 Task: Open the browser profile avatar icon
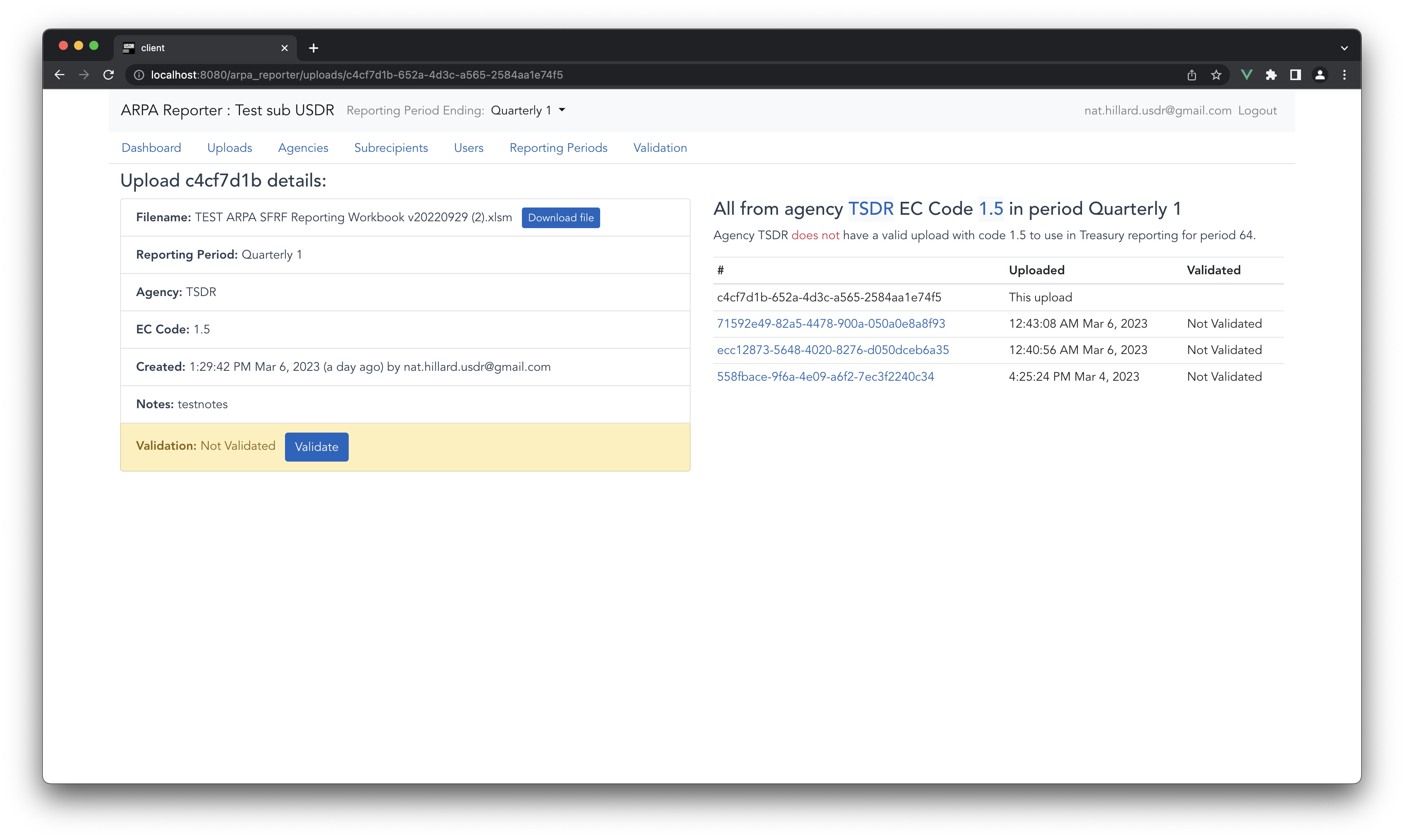click(1320, 74)
